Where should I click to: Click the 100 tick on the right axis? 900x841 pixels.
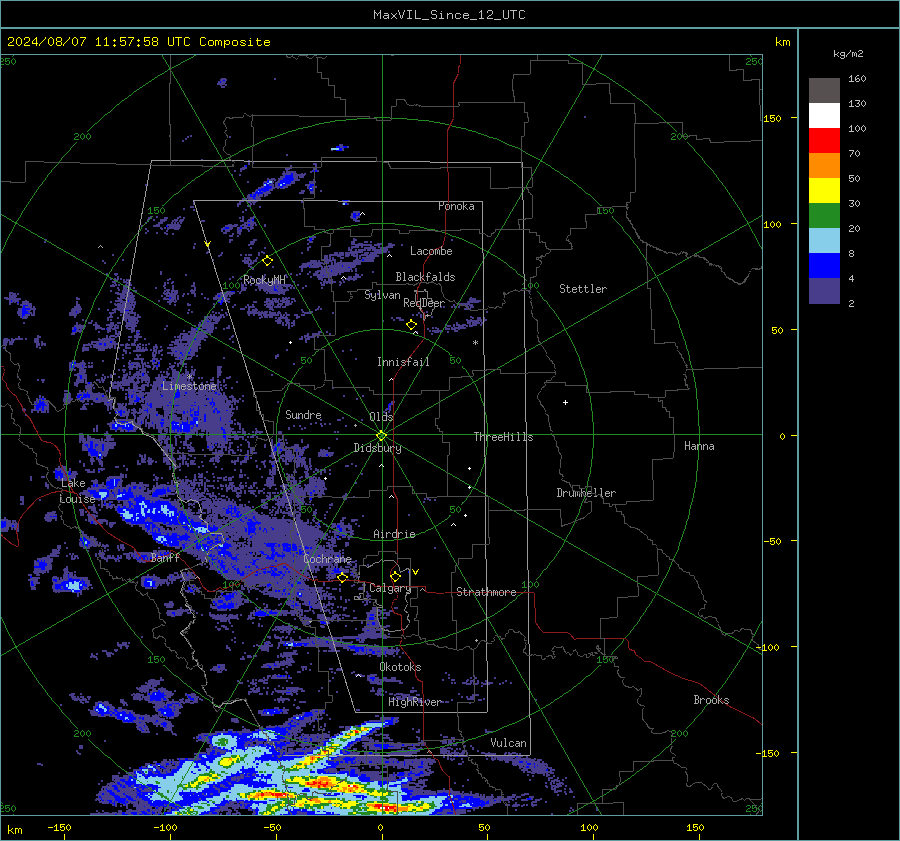tap(772, 224)
